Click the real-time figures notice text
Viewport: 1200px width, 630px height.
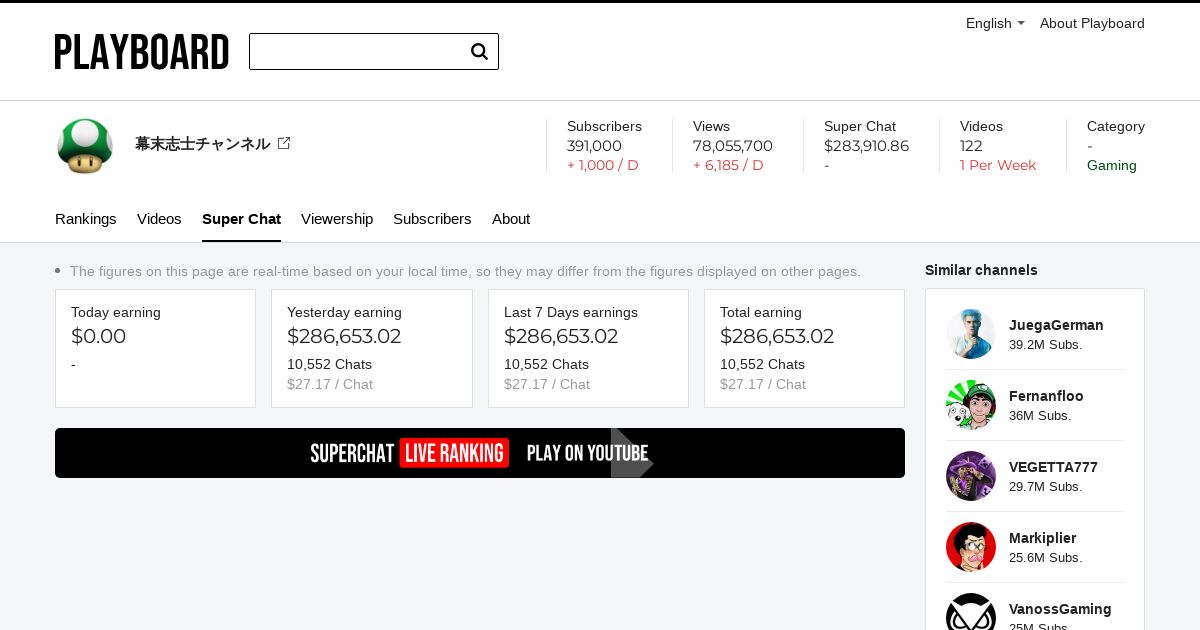[465, 271]
